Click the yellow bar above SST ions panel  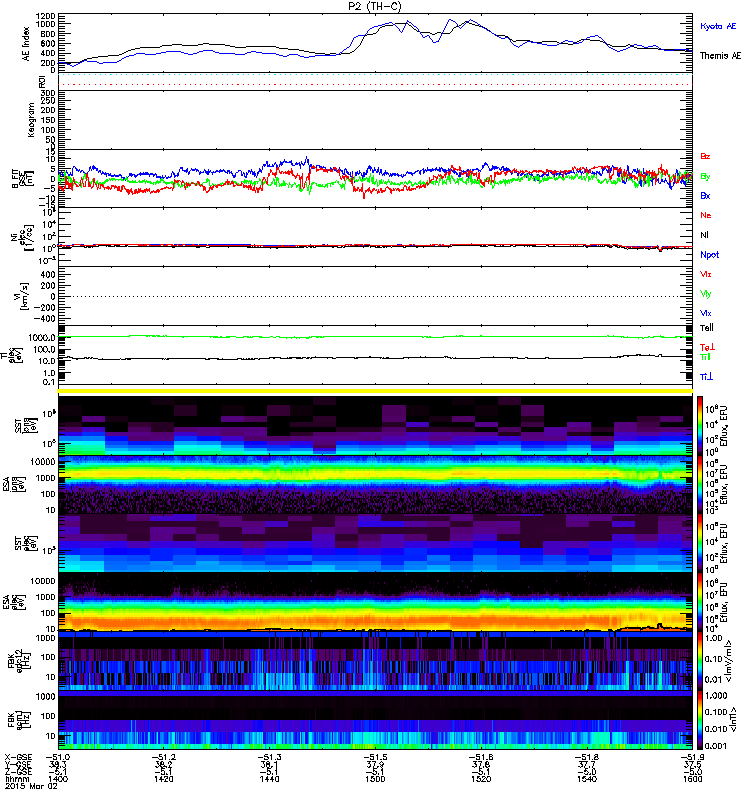pyautogui.click(x=375, y=391)
